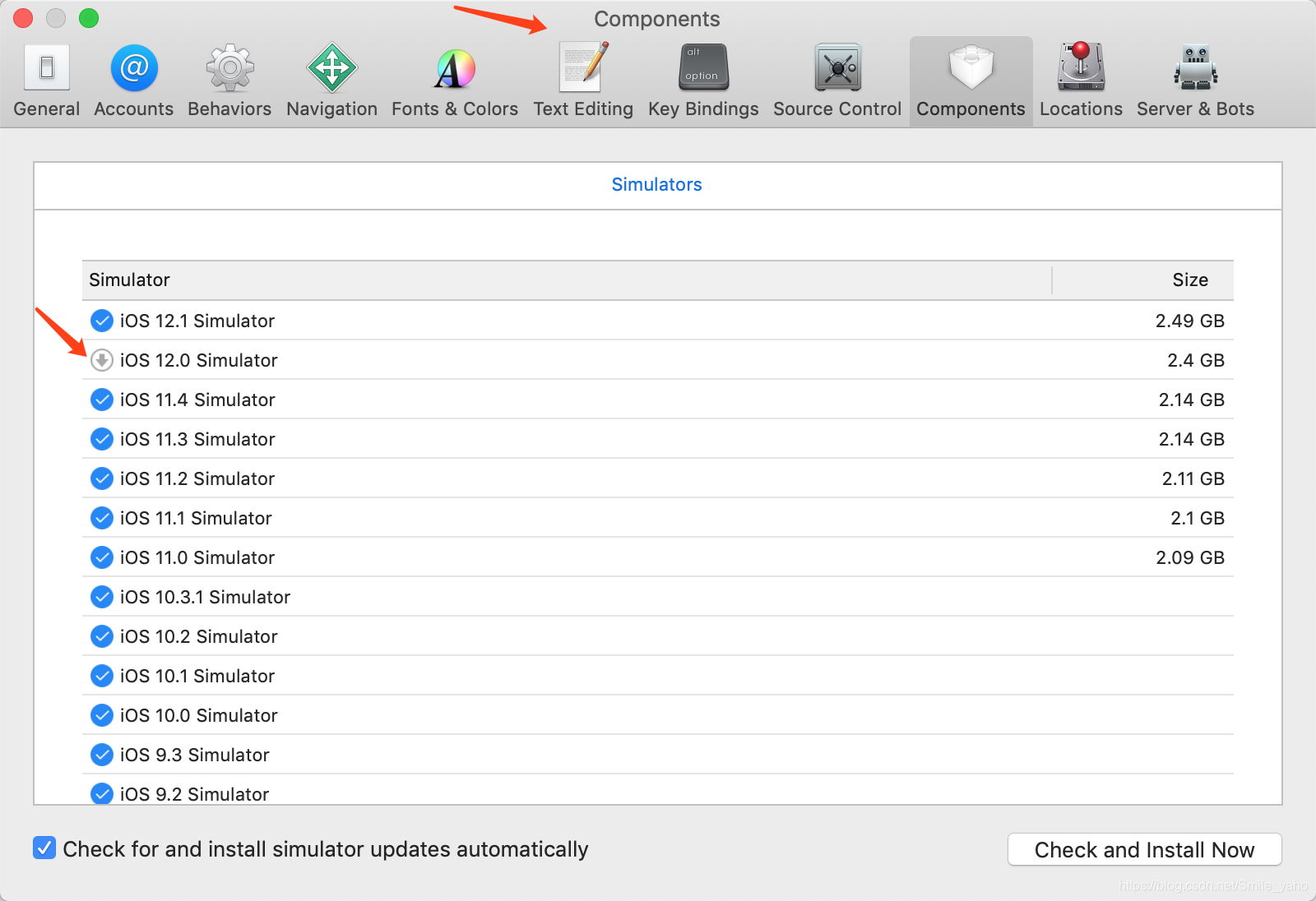This screenshot has height=901, width=1316.
Task: Click the 2.1 GB size value
Action: 1198,518
